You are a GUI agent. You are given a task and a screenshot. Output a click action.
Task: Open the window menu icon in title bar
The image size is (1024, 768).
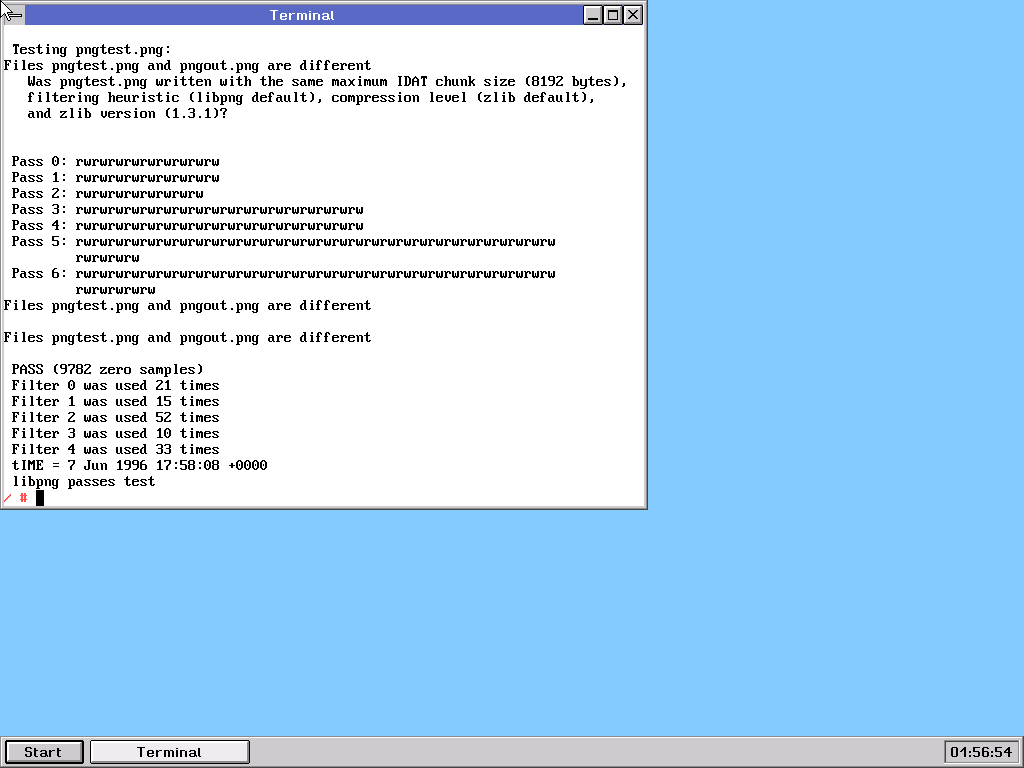tap(13, 15)
